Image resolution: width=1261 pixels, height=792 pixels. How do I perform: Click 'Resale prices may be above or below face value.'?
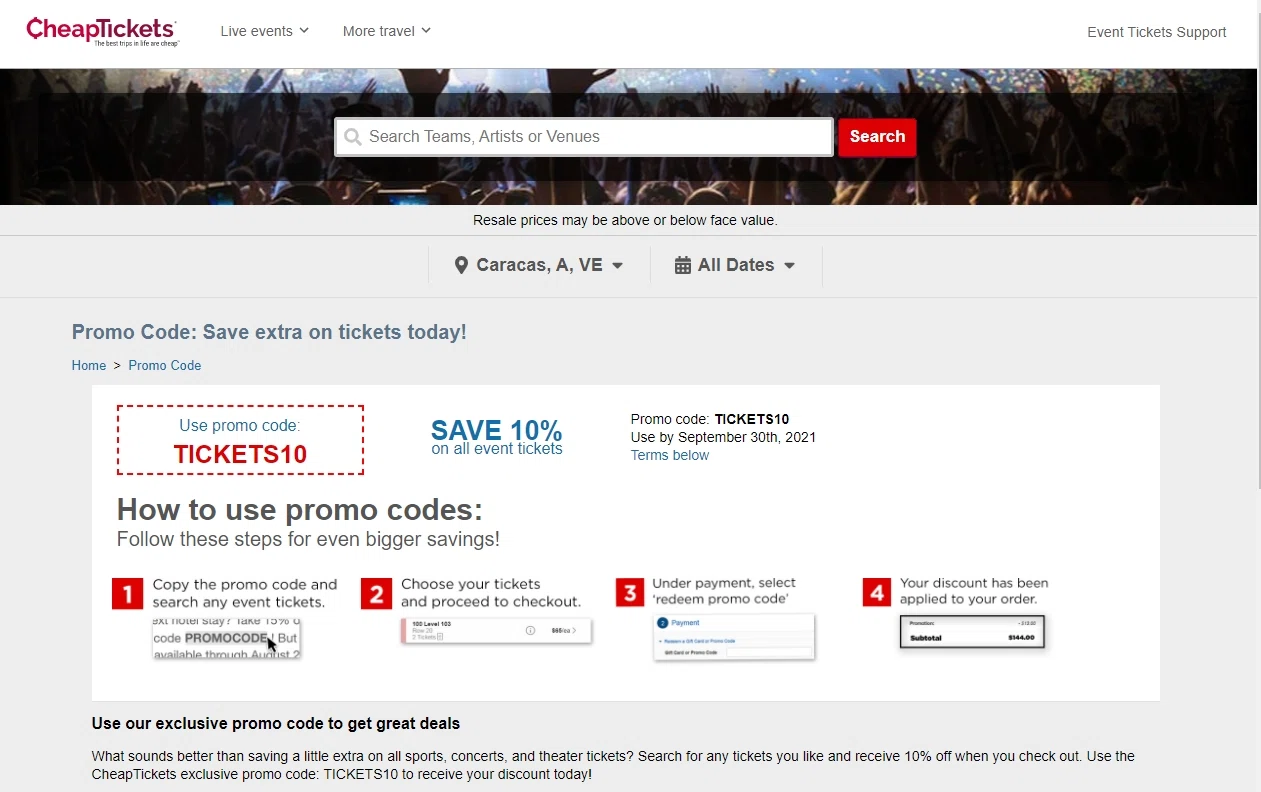(625, 220)
